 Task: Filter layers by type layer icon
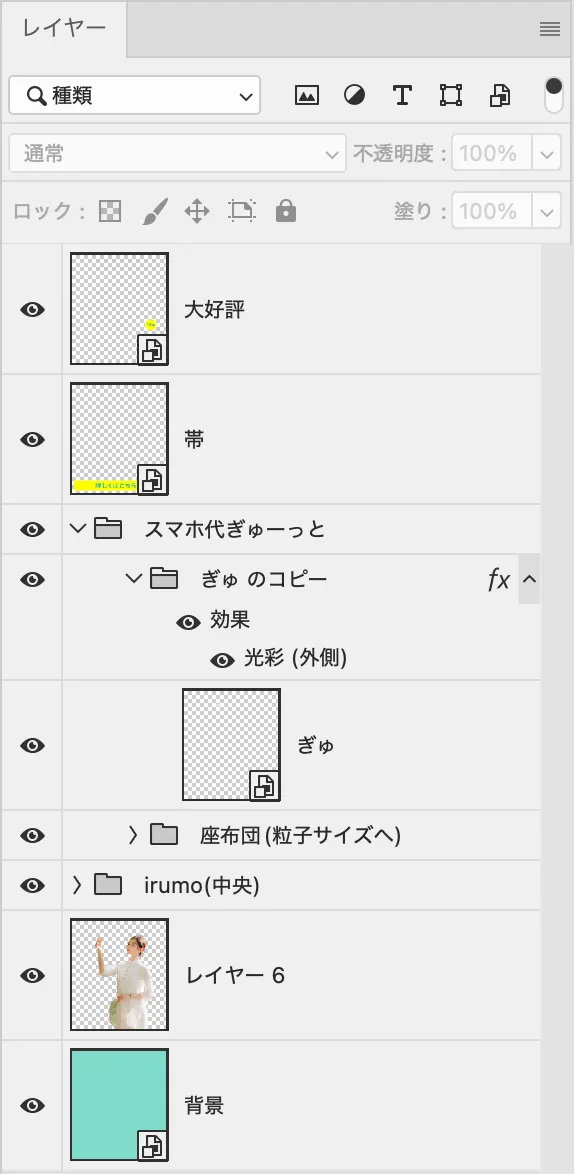(x=402, y=95)
